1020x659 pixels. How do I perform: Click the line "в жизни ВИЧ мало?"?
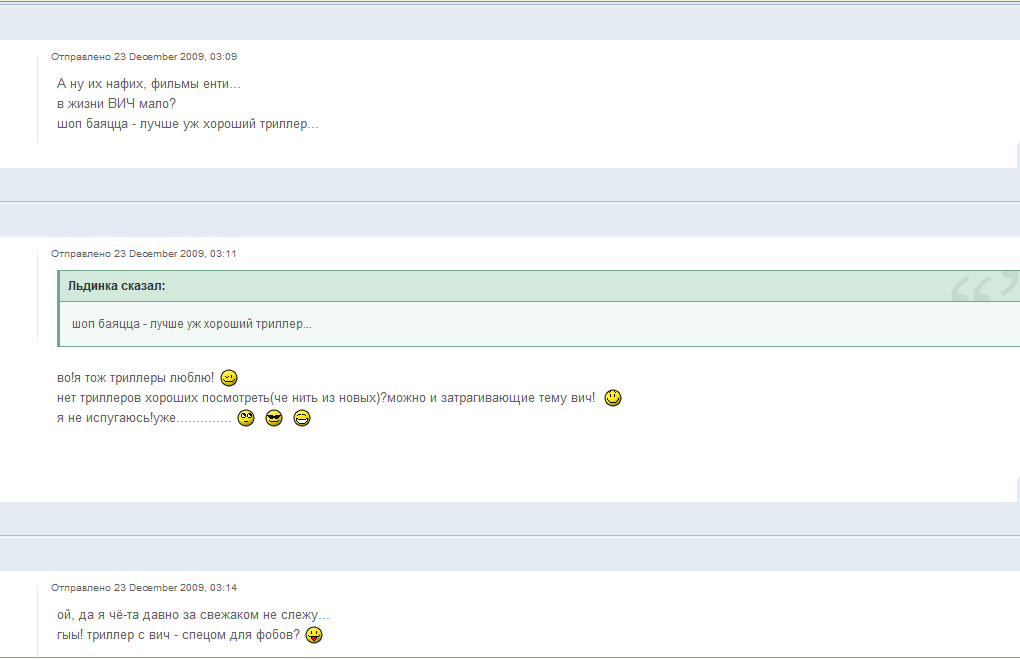coord(117,104)
